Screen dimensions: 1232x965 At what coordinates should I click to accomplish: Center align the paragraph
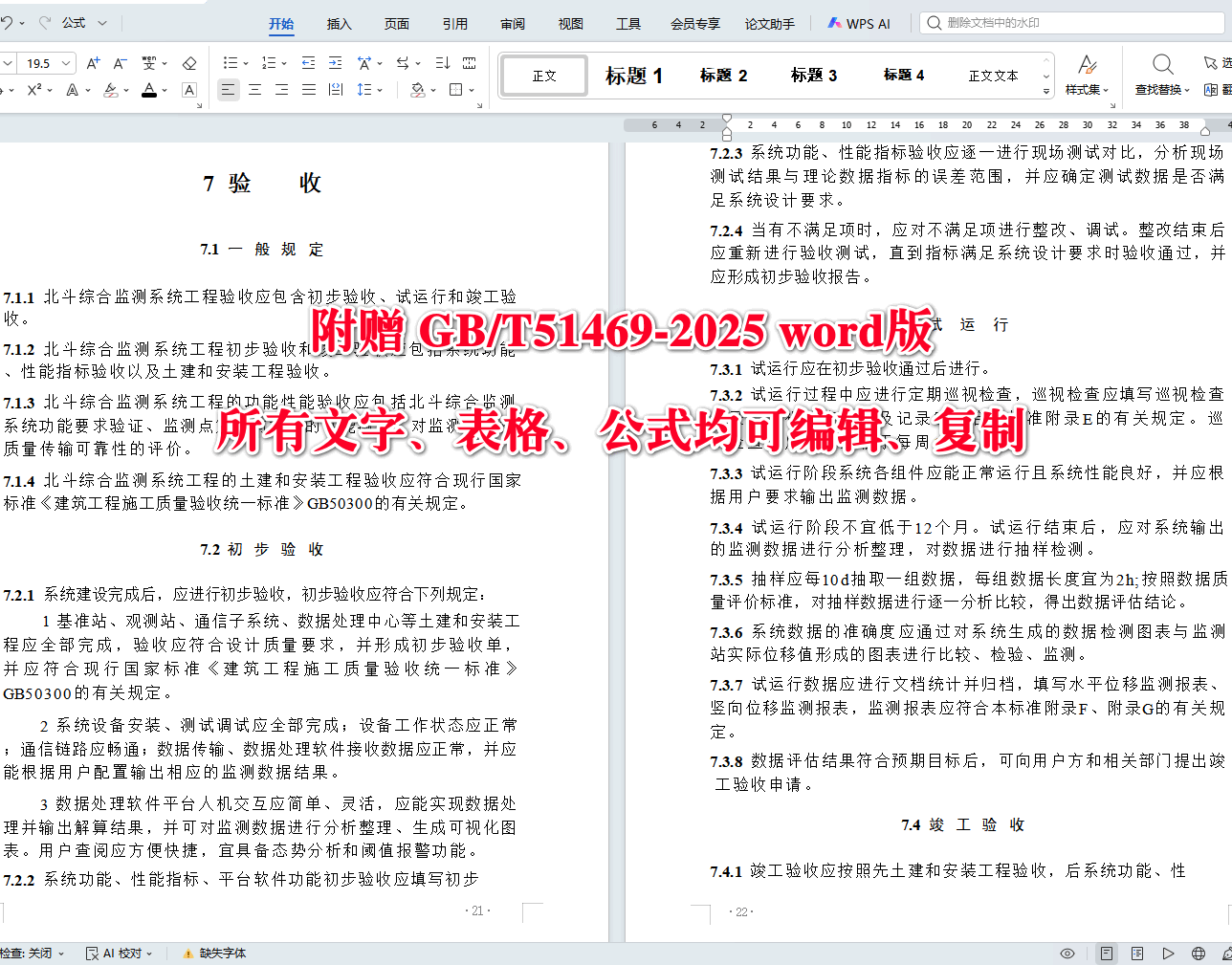(x=254, y=90)
